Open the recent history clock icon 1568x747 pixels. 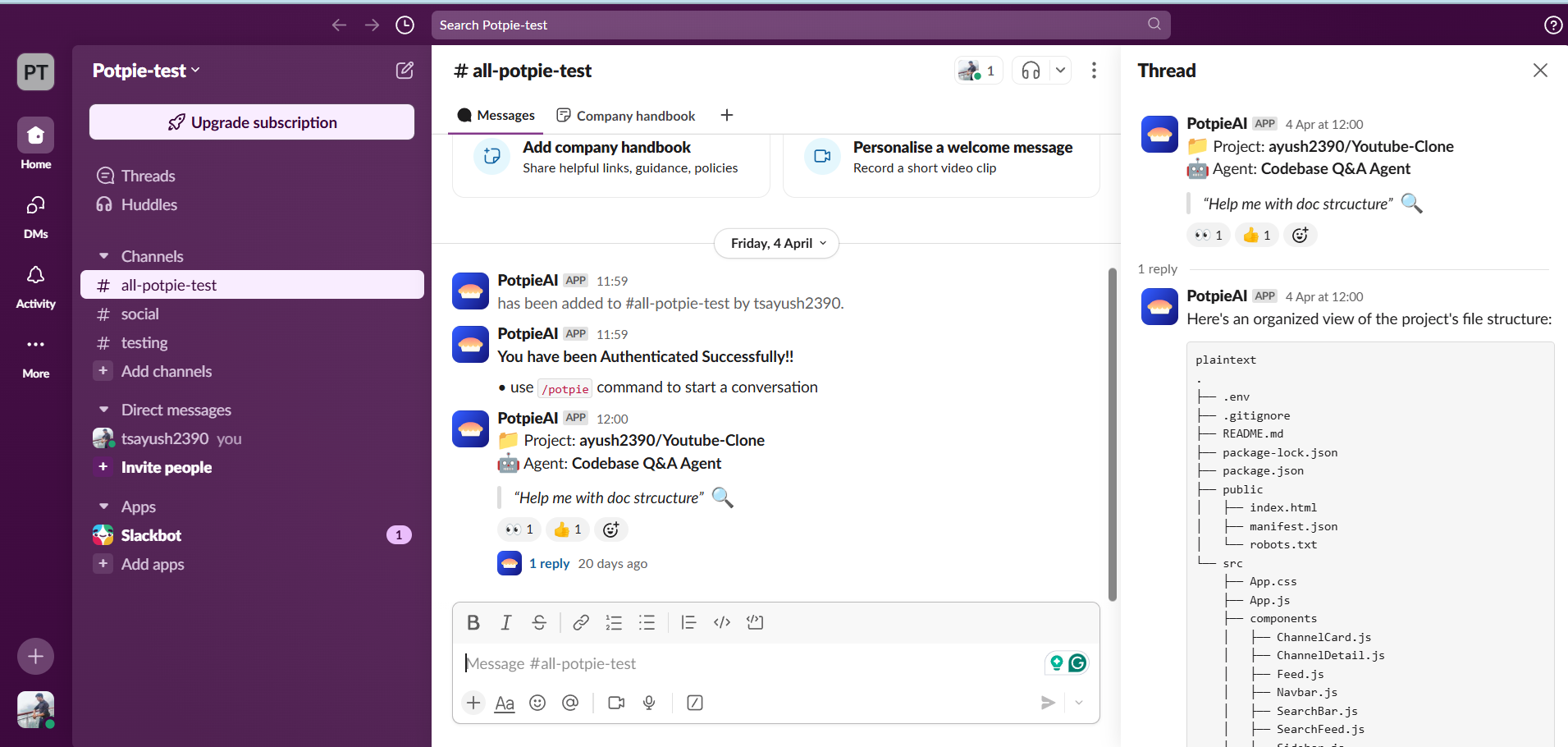pyautogui.click(x=405, y=25)
